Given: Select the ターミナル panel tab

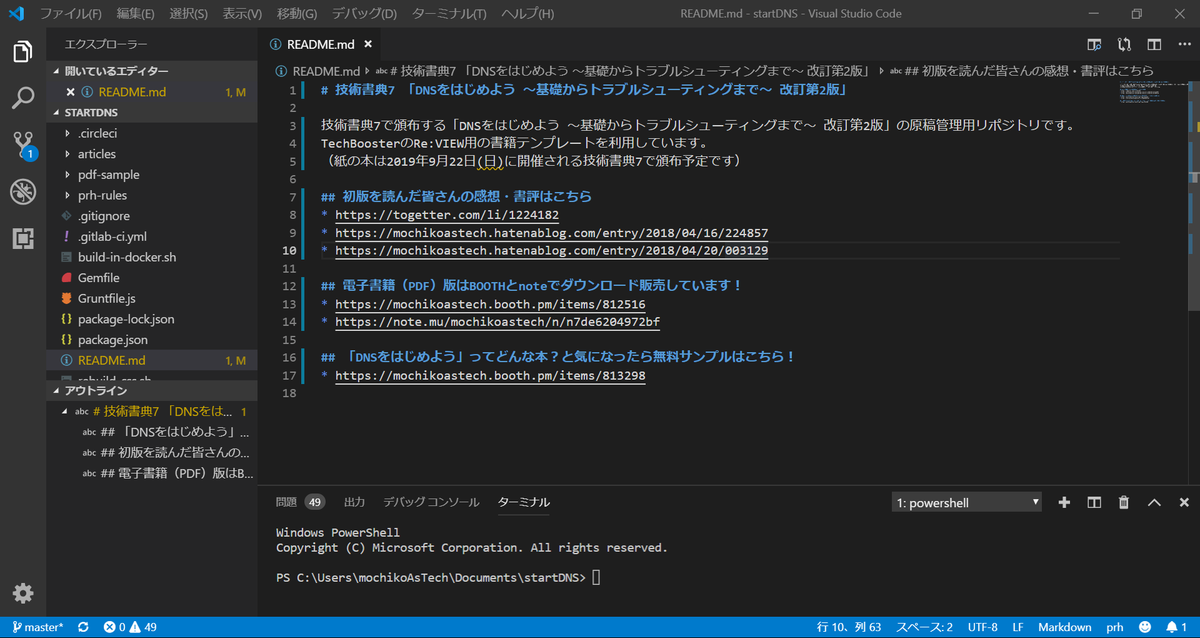Looking at the screenshot, I should coord(524,502).
